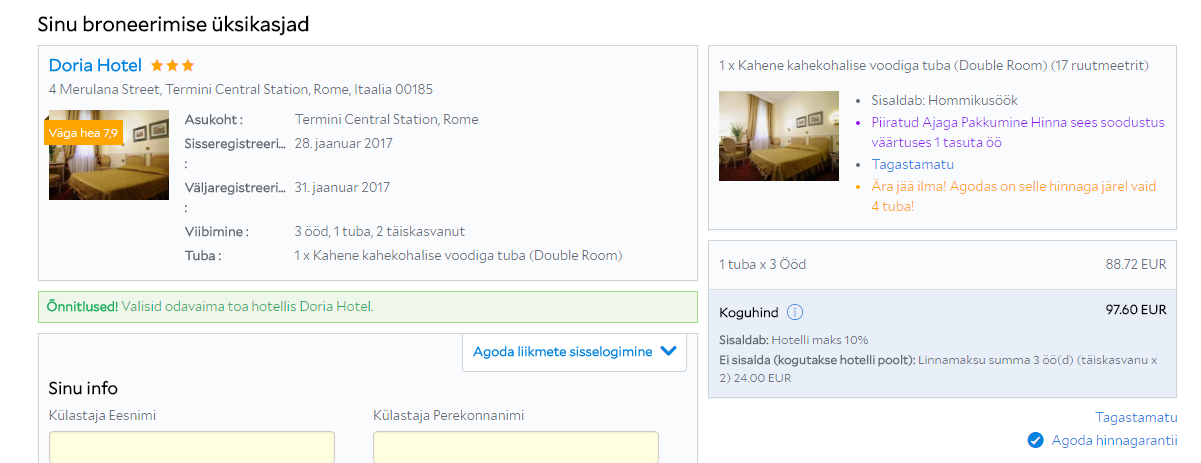Click the Asukoht value Termini Central Station, Rome
1201x463 pixels.
point(386,119)
